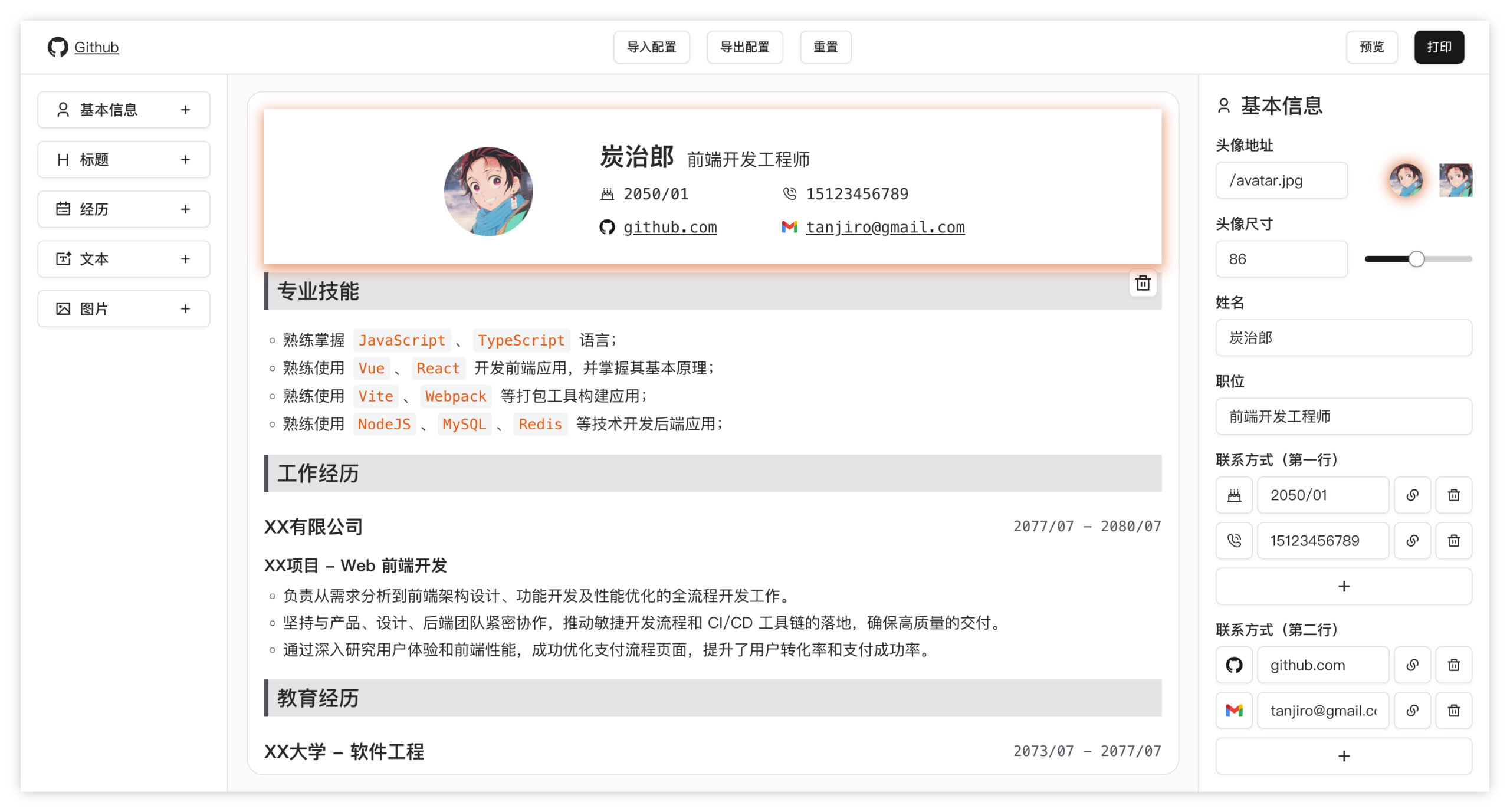The height and width of the screenshot is (812, 1510).
Task: Toggle link icon for 15123456789 row
Action: (1411, 541)
